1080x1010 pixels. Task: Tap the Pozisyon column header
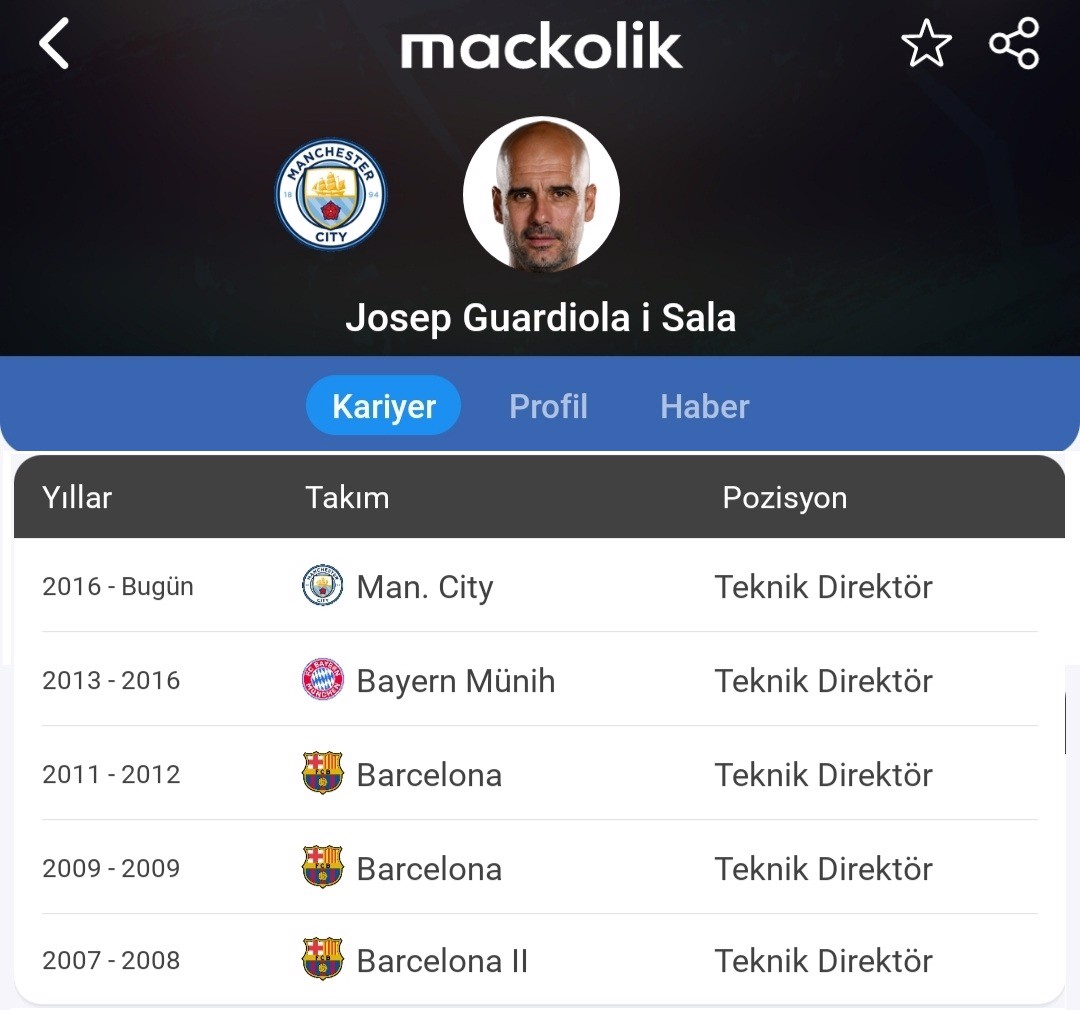785,497
